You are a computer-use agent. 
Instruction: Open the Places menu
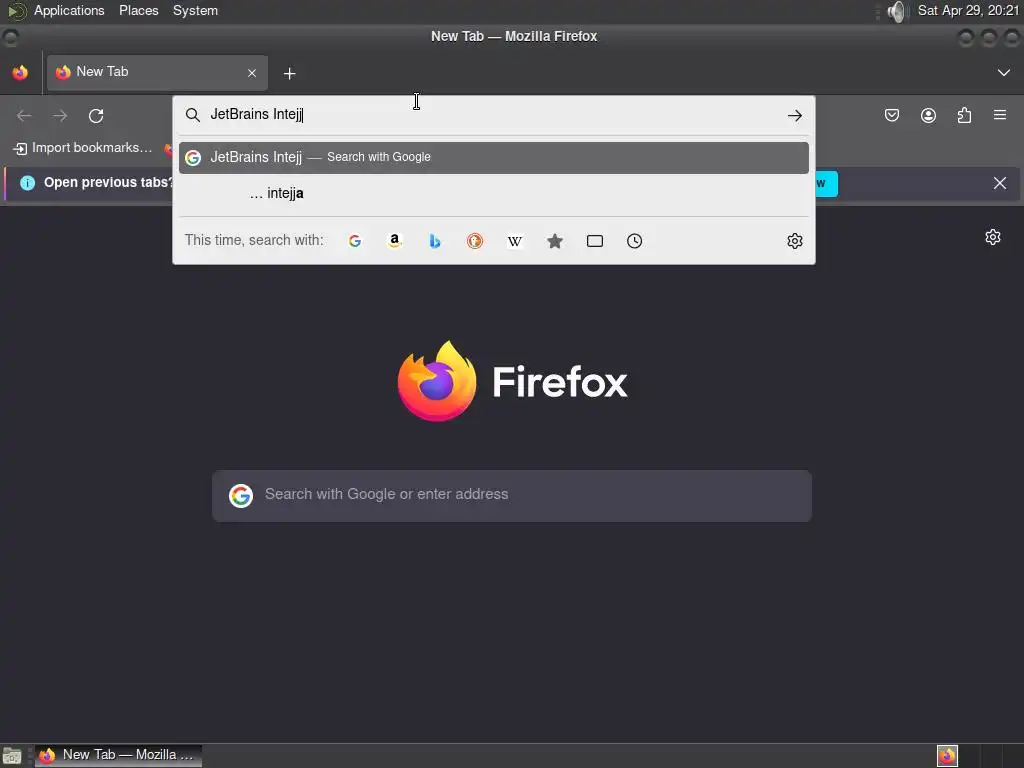point(138,10)
